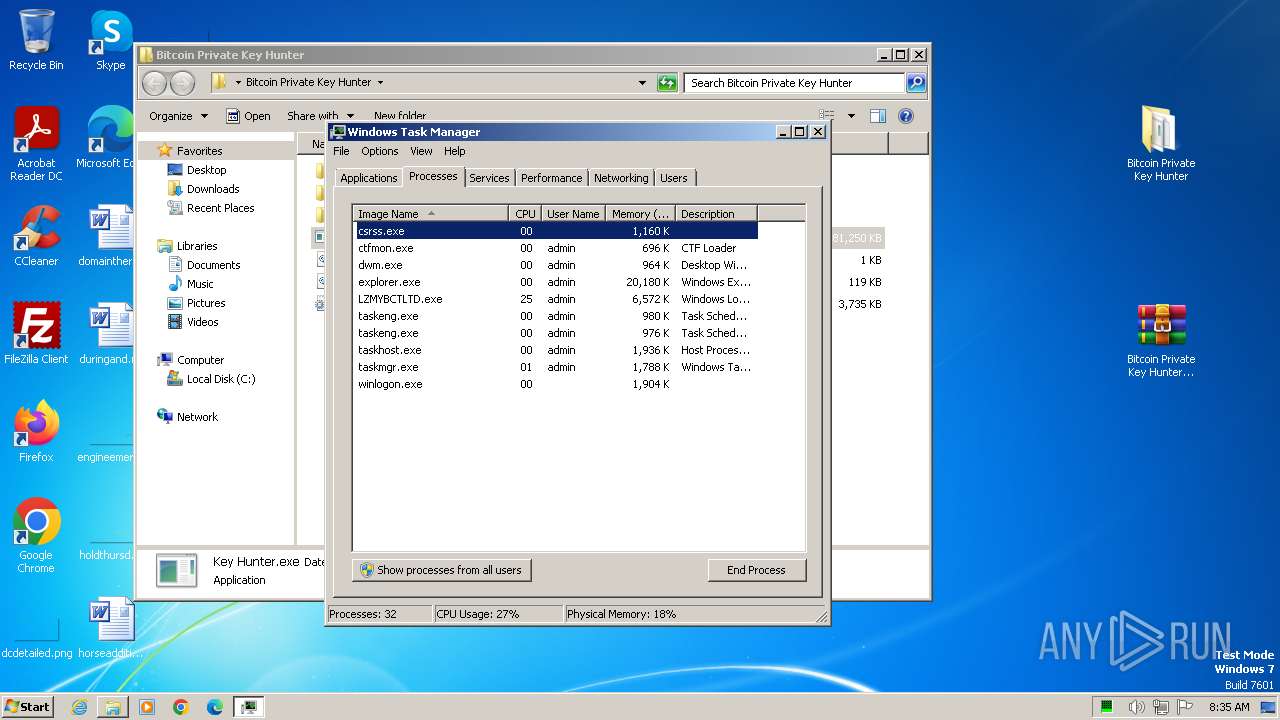Sort processes by Image Name column
Screen dimensions: 1280x720
[430, 214]
